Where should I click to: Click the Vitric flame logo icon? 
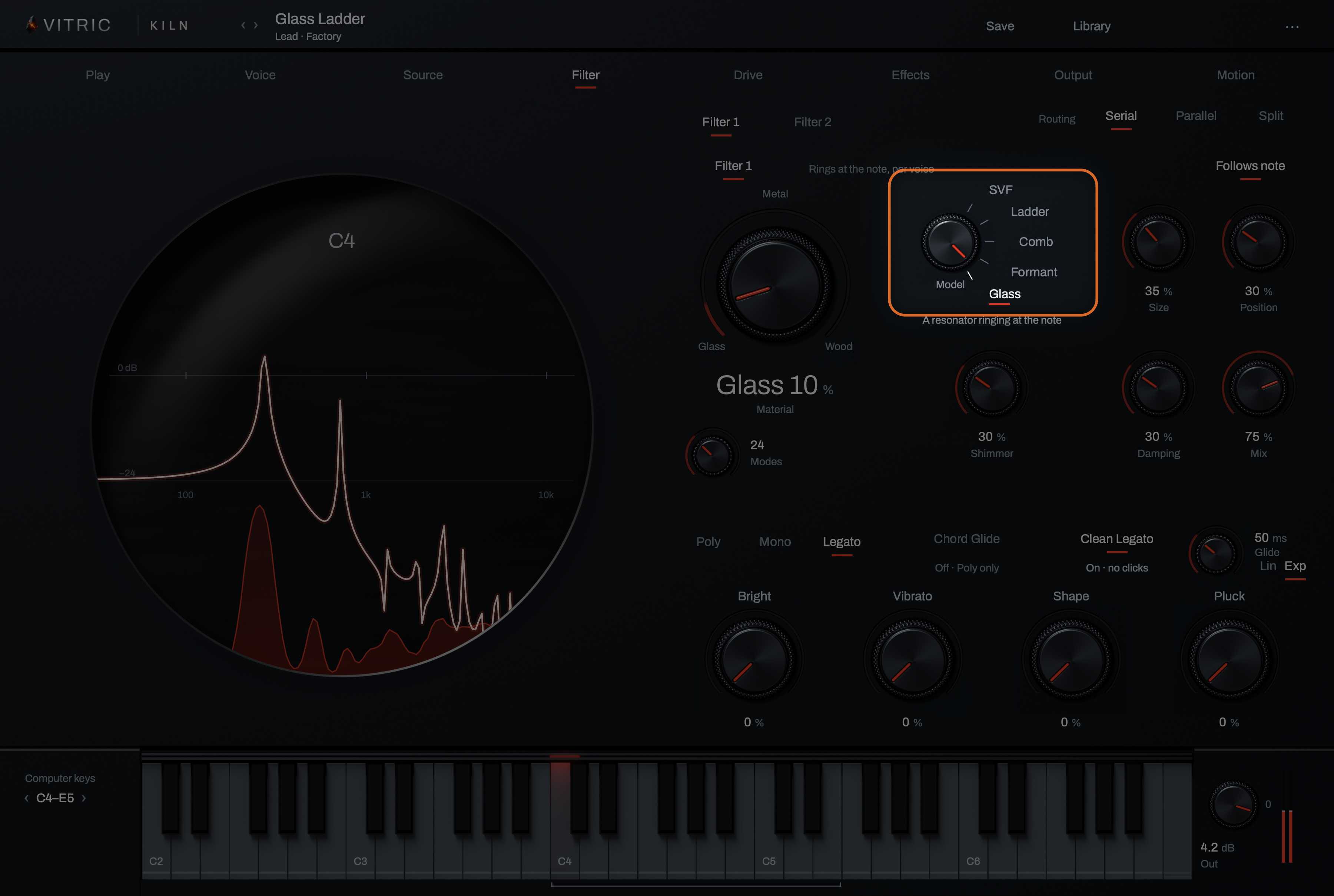tap(31, 24)
